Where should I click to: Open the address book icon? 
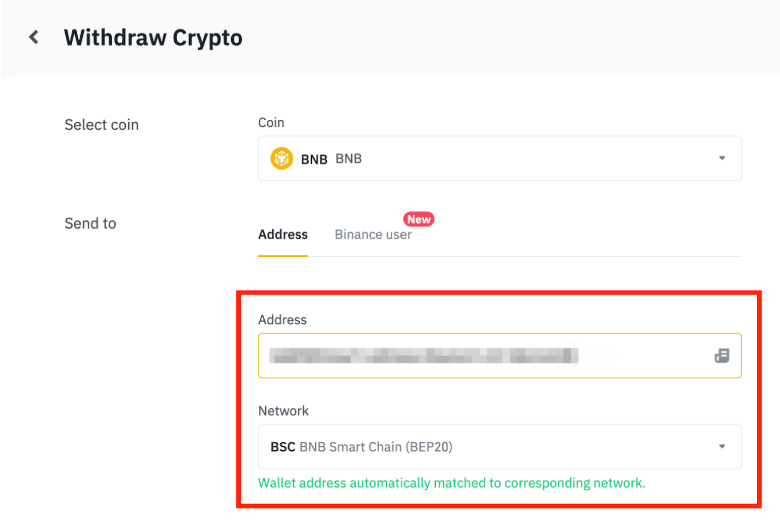(721, 355)
